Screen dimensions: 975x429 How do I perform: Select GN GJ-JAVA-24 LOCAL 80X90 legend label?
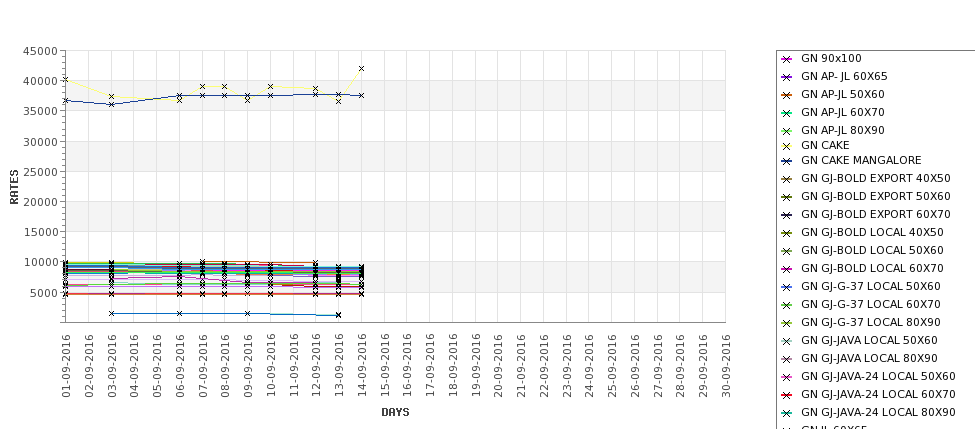coord(878,413)
